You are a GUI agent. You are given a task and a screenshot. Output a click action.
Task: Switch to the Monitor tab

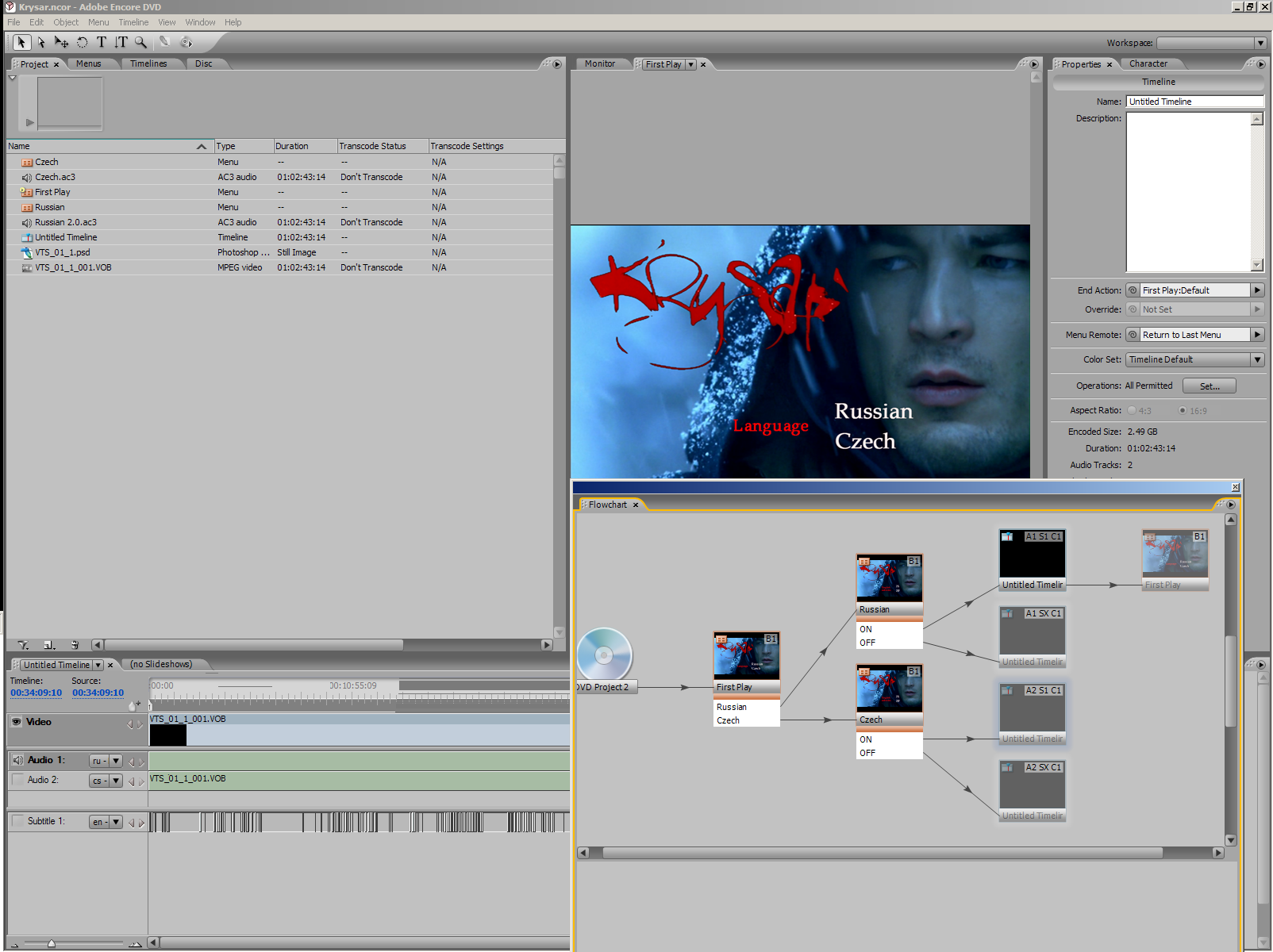(x=600, y=63)
